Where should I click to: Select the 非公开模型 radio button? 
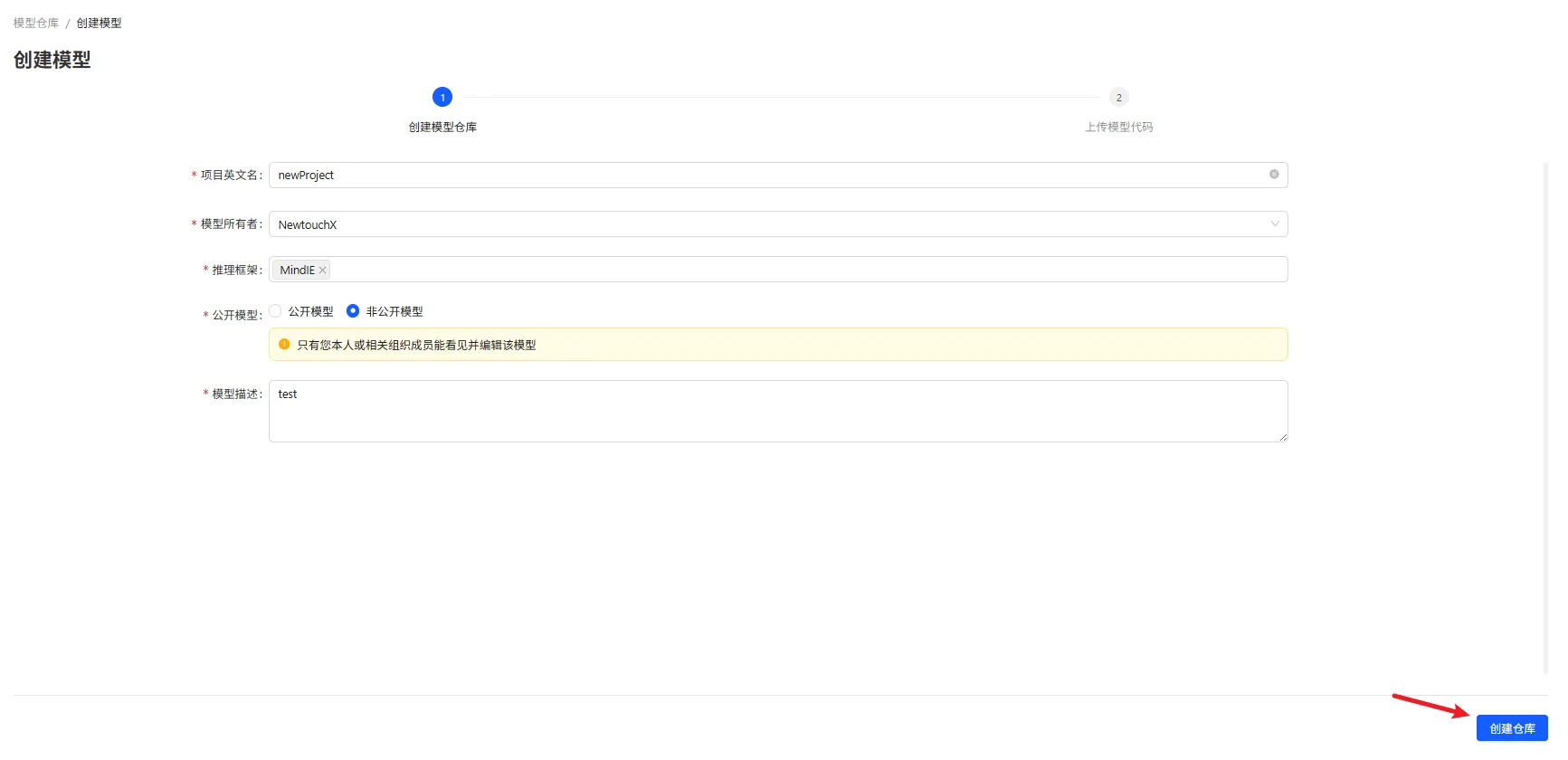click(x=353, y=311)
